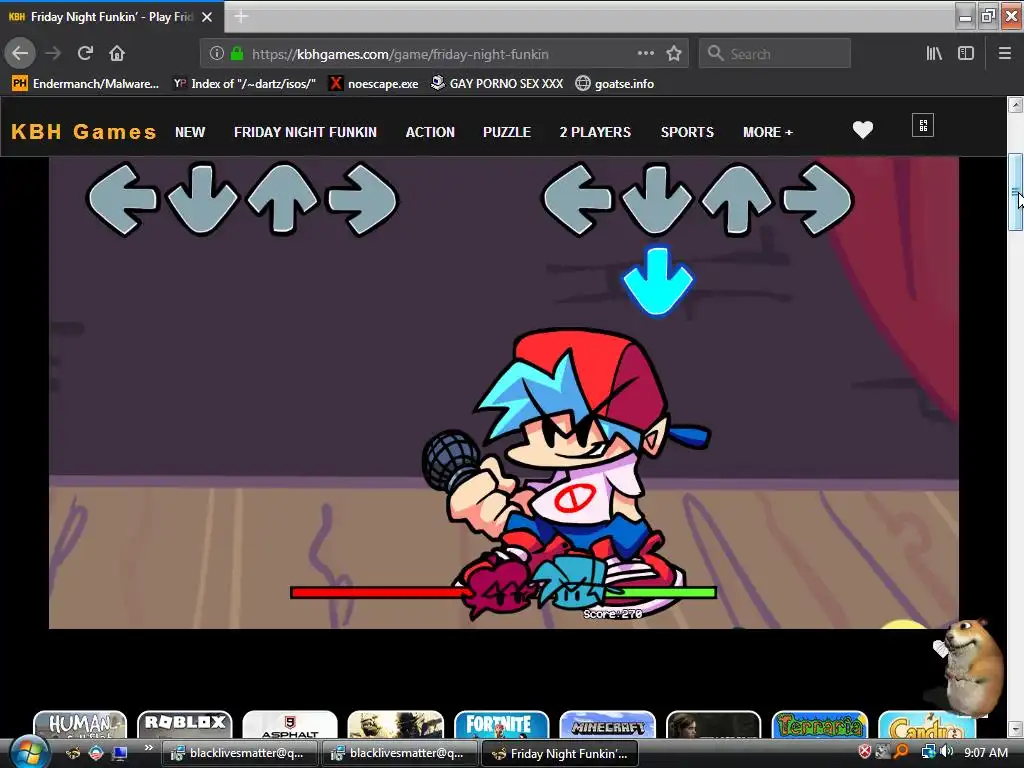This screenshot has height=768, width=1024.
Task: Show site information via the info icon
Action: [x=217, y=54]
